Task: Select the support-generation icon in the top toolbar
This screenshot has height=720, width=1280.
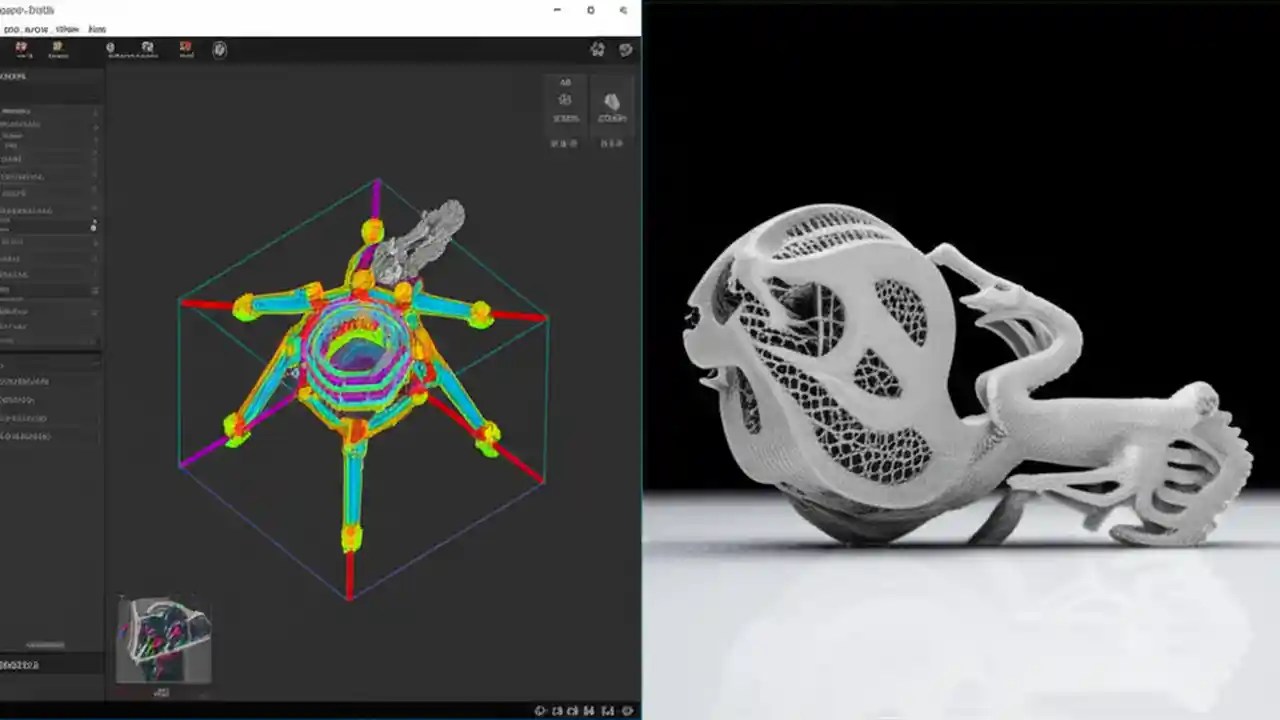Action: click(146, 48)
